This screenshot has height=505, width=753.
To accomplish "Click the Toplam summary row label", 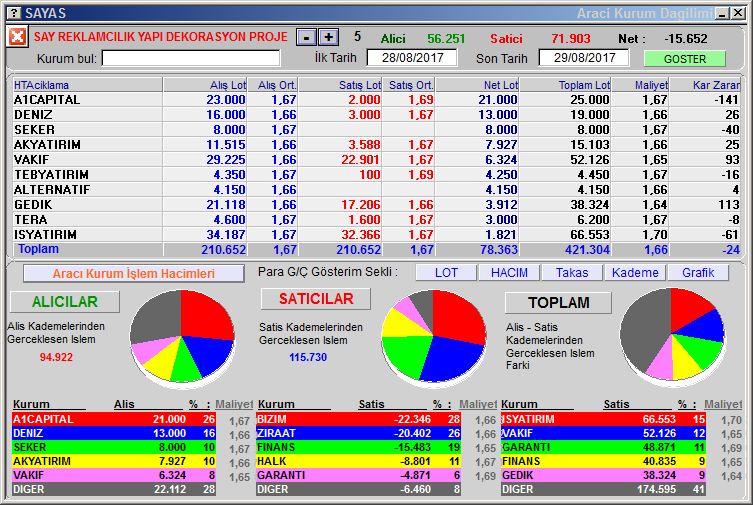I will pos(38,249).
